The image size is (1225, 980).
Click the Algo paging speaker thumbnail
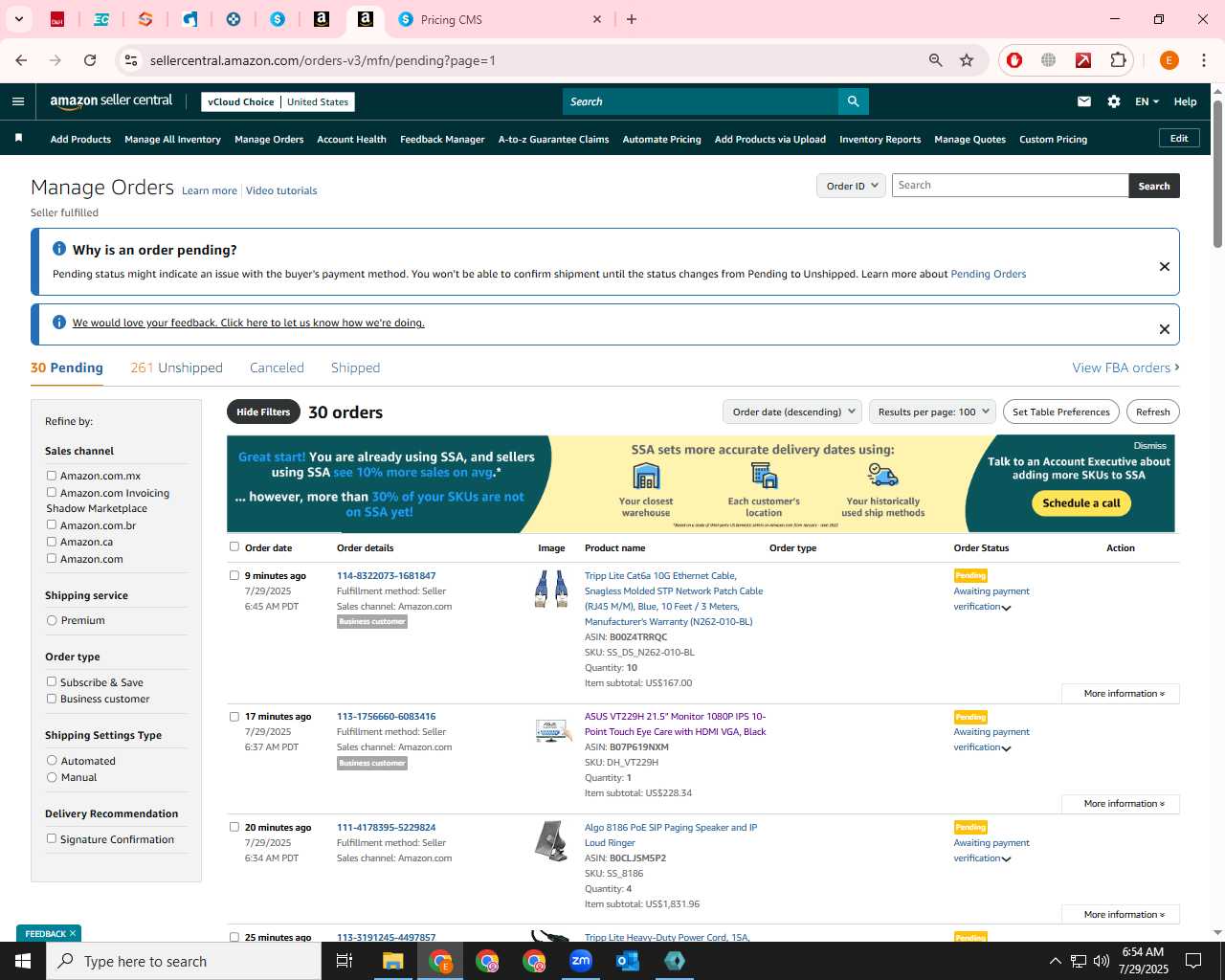[x=551, y=840]
